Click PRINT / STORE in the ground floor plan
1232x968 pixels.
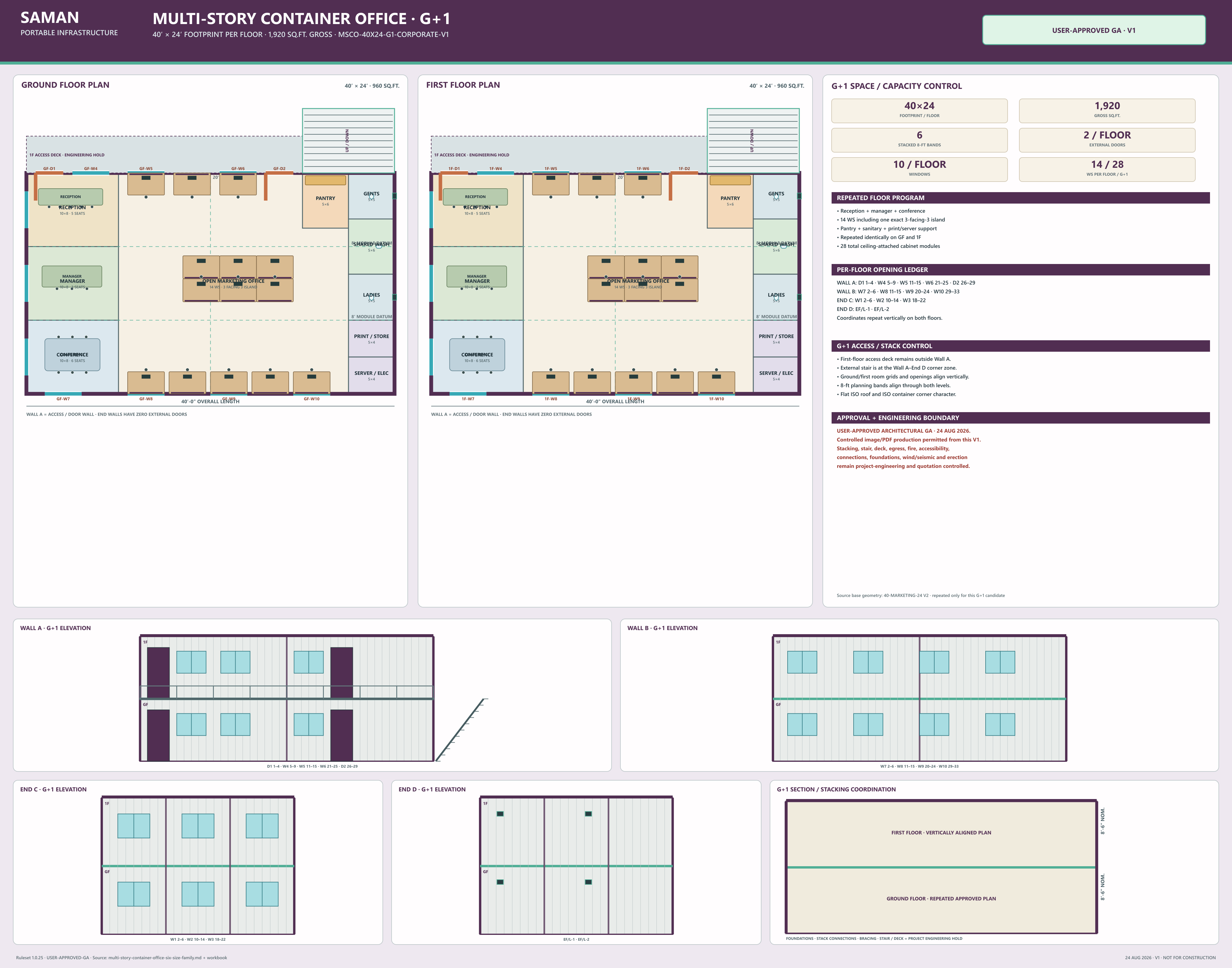[x=371, y=338]
